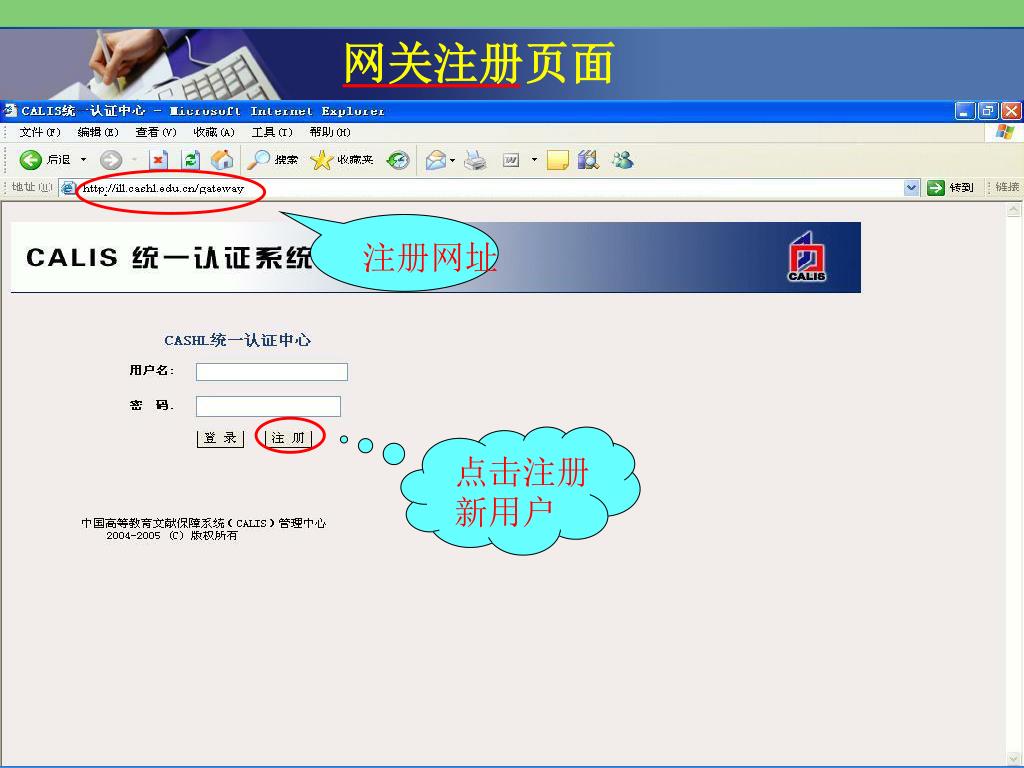Image resolution: width=1024 pixels, height=768 pixels.
Task: Expand the address bar dropdown
Action: [912, 188]
